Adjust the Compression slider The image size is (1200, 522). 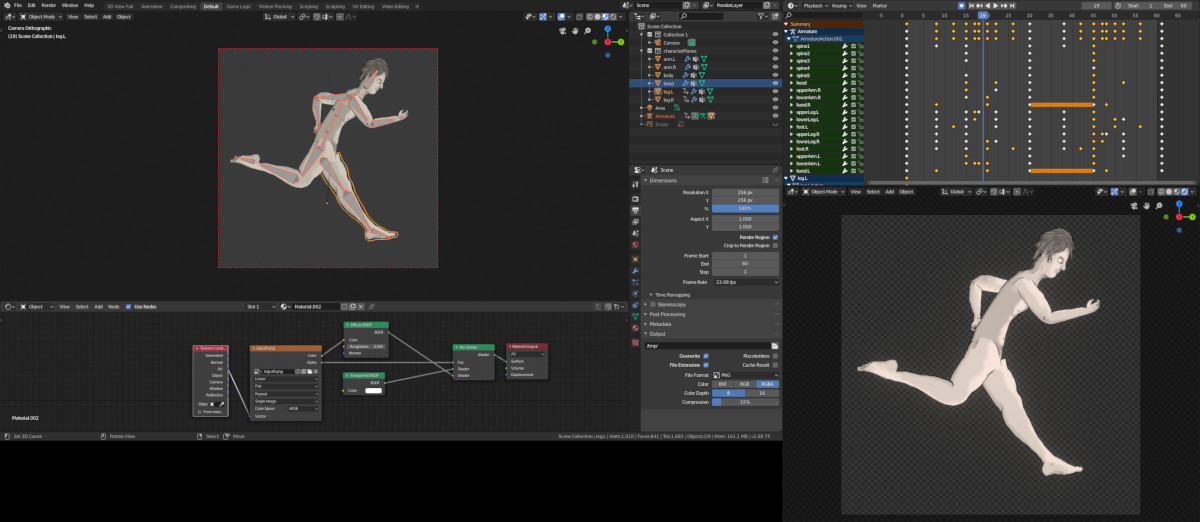pyautogui.click(x=744, y=402)
